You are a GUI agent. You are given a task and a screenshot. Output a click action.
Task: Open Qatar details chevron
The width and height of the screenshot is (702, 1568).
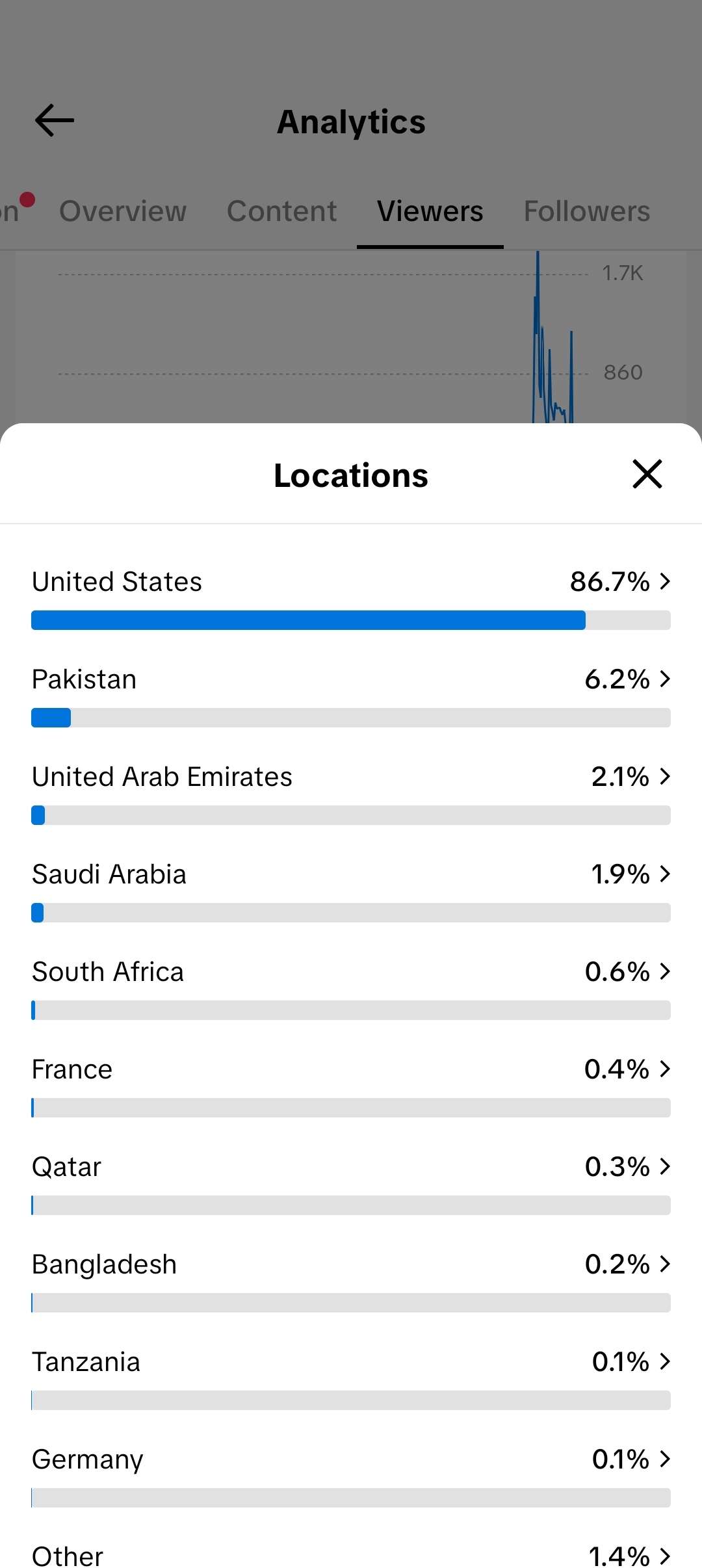pyautogui.click(x=664, y=1166)
